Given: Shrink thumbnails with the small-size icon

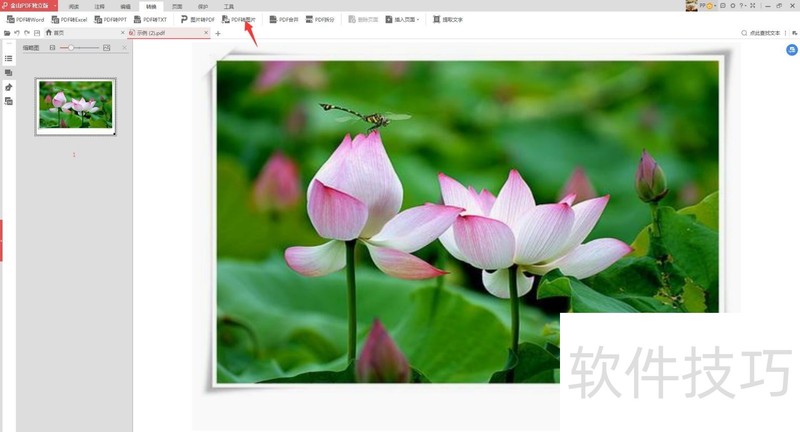Looking at the screenshot, I should click(53, 47).
